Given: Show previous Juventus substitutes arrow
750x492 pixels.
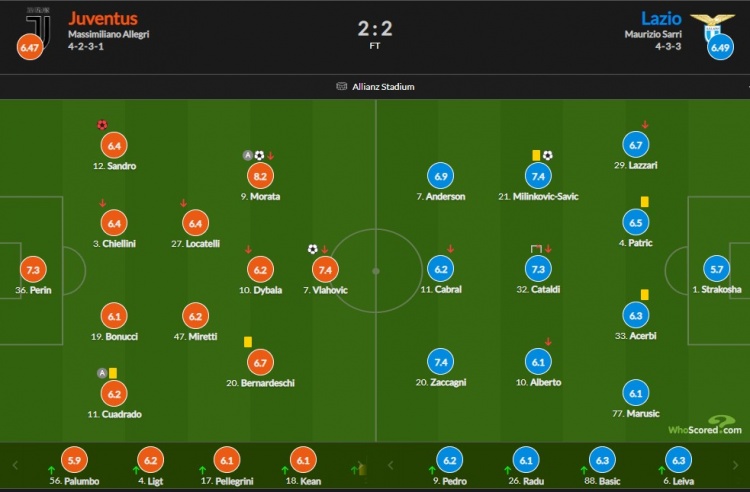Looking at the screenshot, I should click(x=15, y=465).
